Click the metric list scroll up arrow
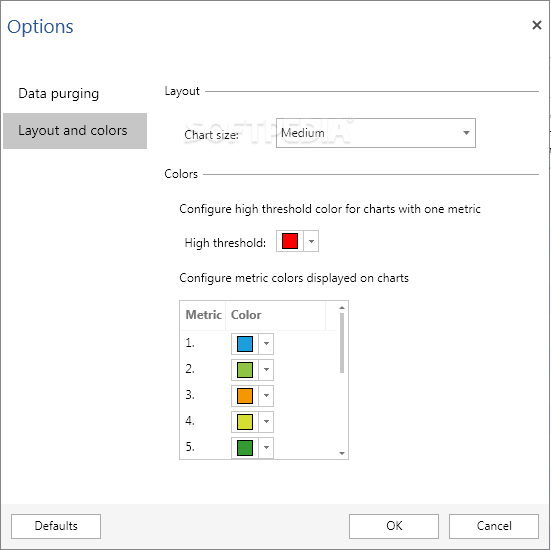This screenshot has width=551, height=550. 342,308
